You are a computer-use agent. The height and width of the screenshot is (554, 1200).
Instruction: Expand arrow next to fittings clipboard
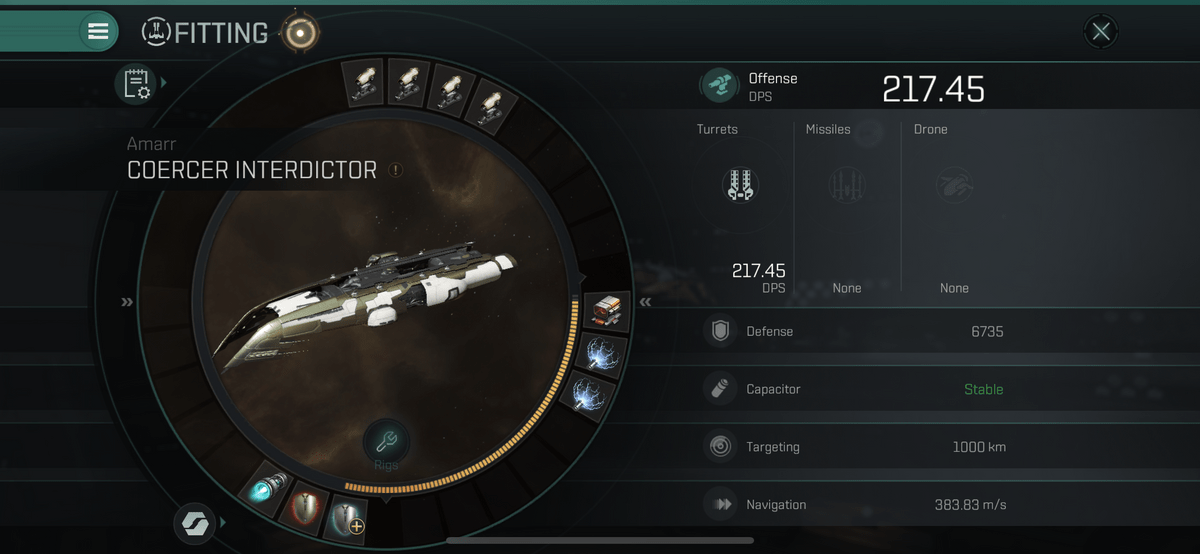pyautogui.click(x=165, y=82)
